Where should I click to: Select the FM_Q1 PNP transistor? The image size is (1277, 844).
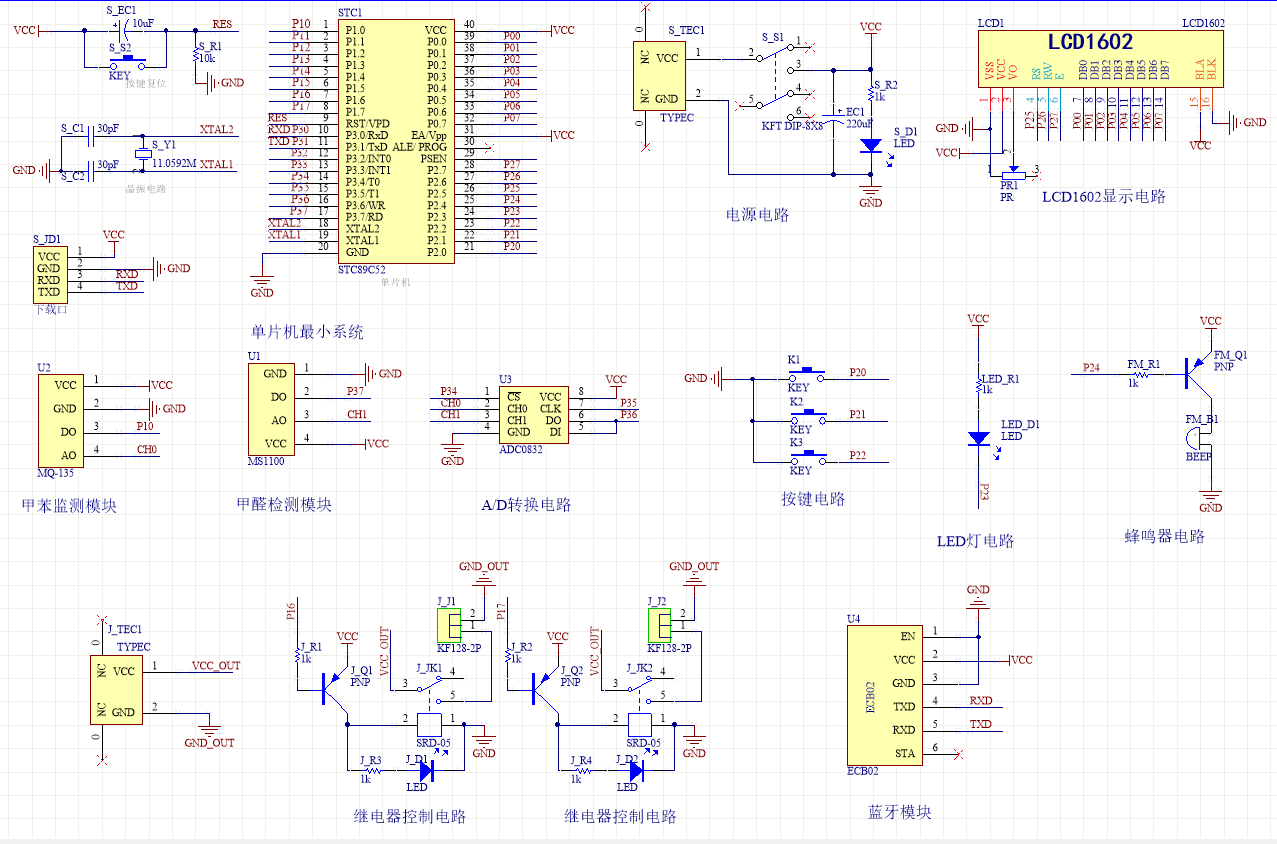(1196, 372)
